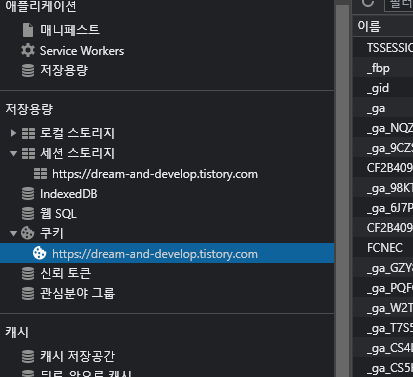Open 관심분야 그룹 item
The height and width of the screenshot is (377, 413).
pyautogui.click(x=77, y=293)
